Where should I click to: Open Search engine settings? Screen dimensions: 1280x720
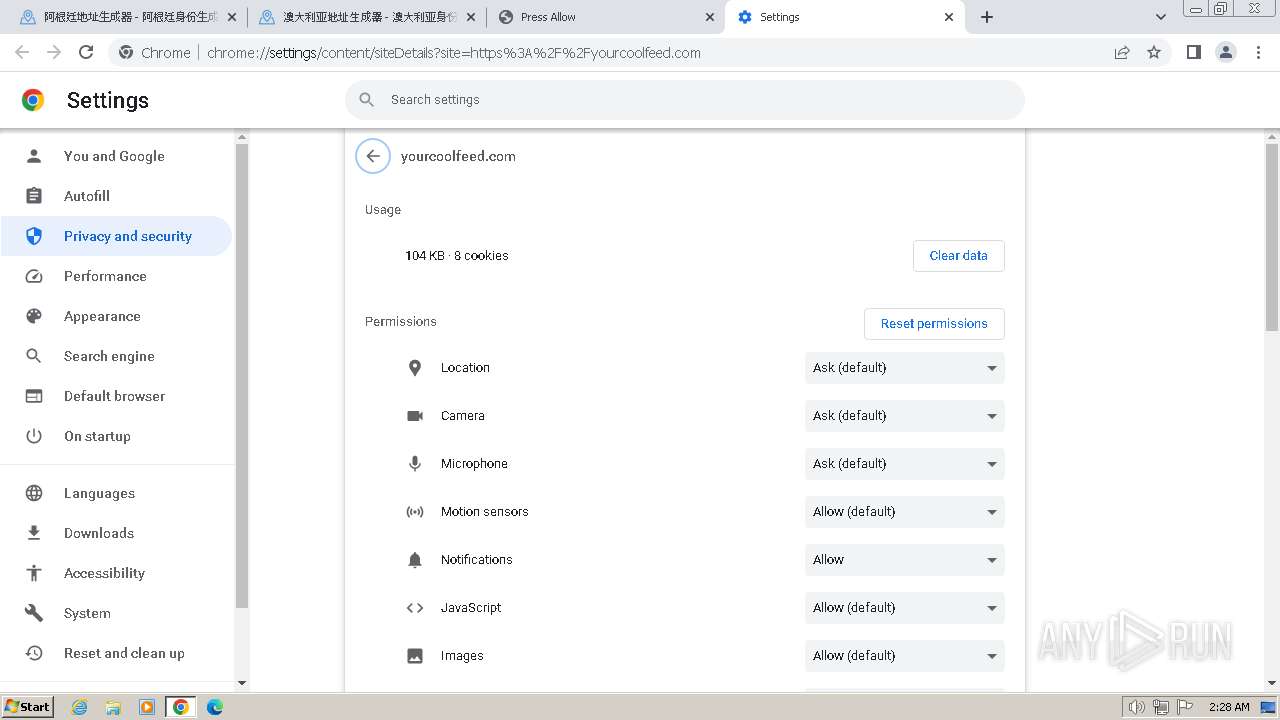point(116,356)
